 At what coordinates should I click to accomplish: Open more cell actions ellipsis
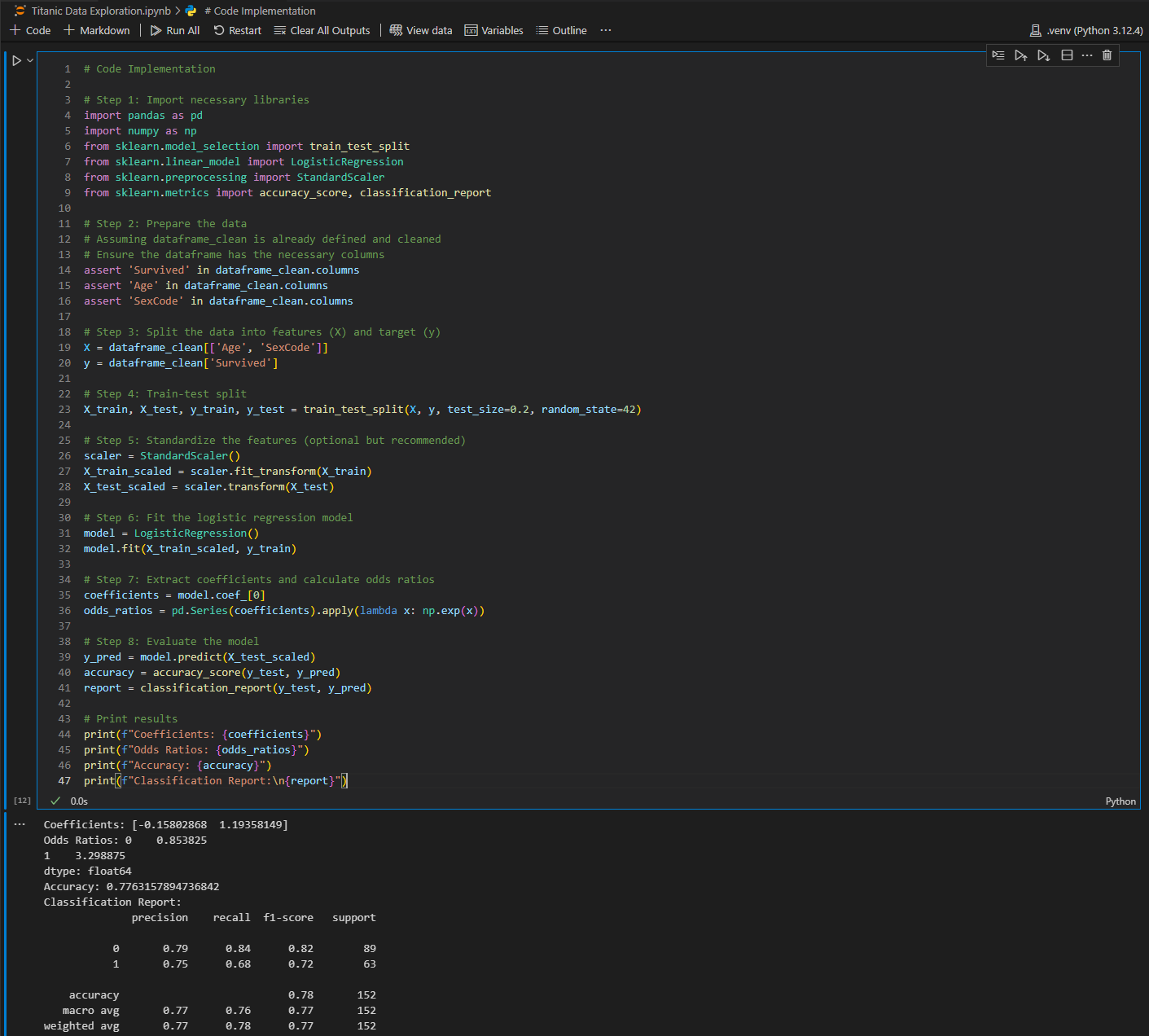pos(1087,55)
